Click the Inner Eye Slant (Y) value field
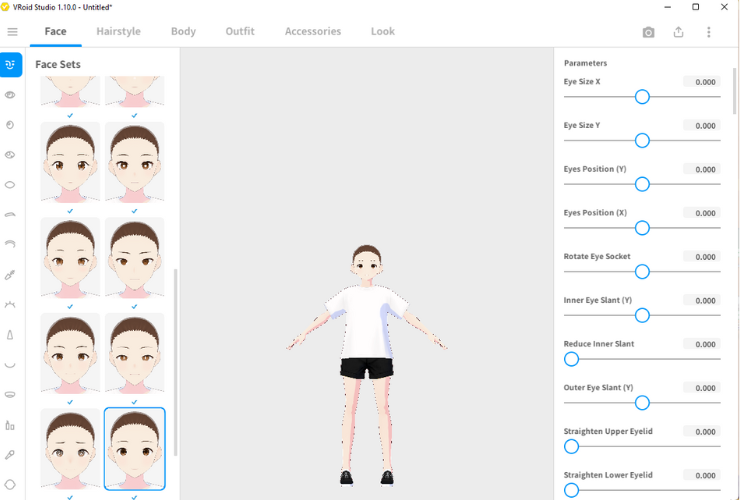 point(702,300)
